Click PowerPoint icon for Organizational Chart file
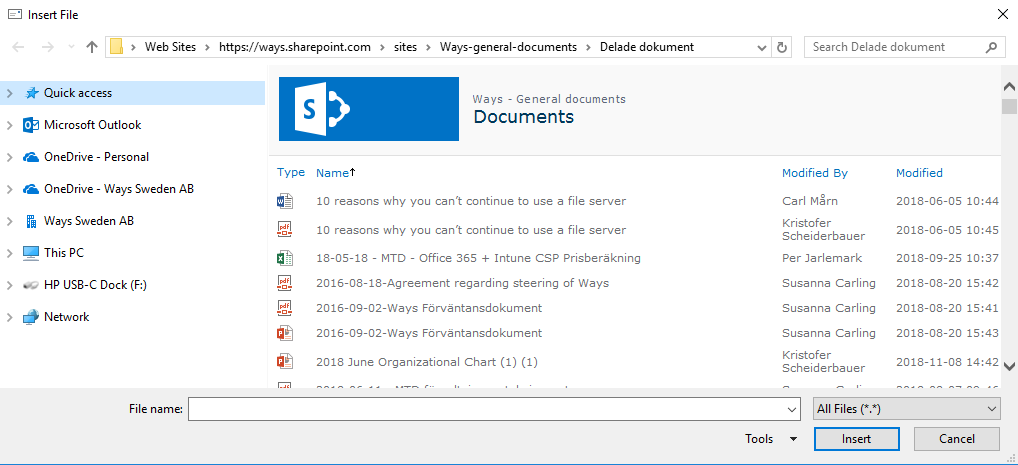Screen dimensions: 1018x465 pyautogui.click(x=285, y=360)
